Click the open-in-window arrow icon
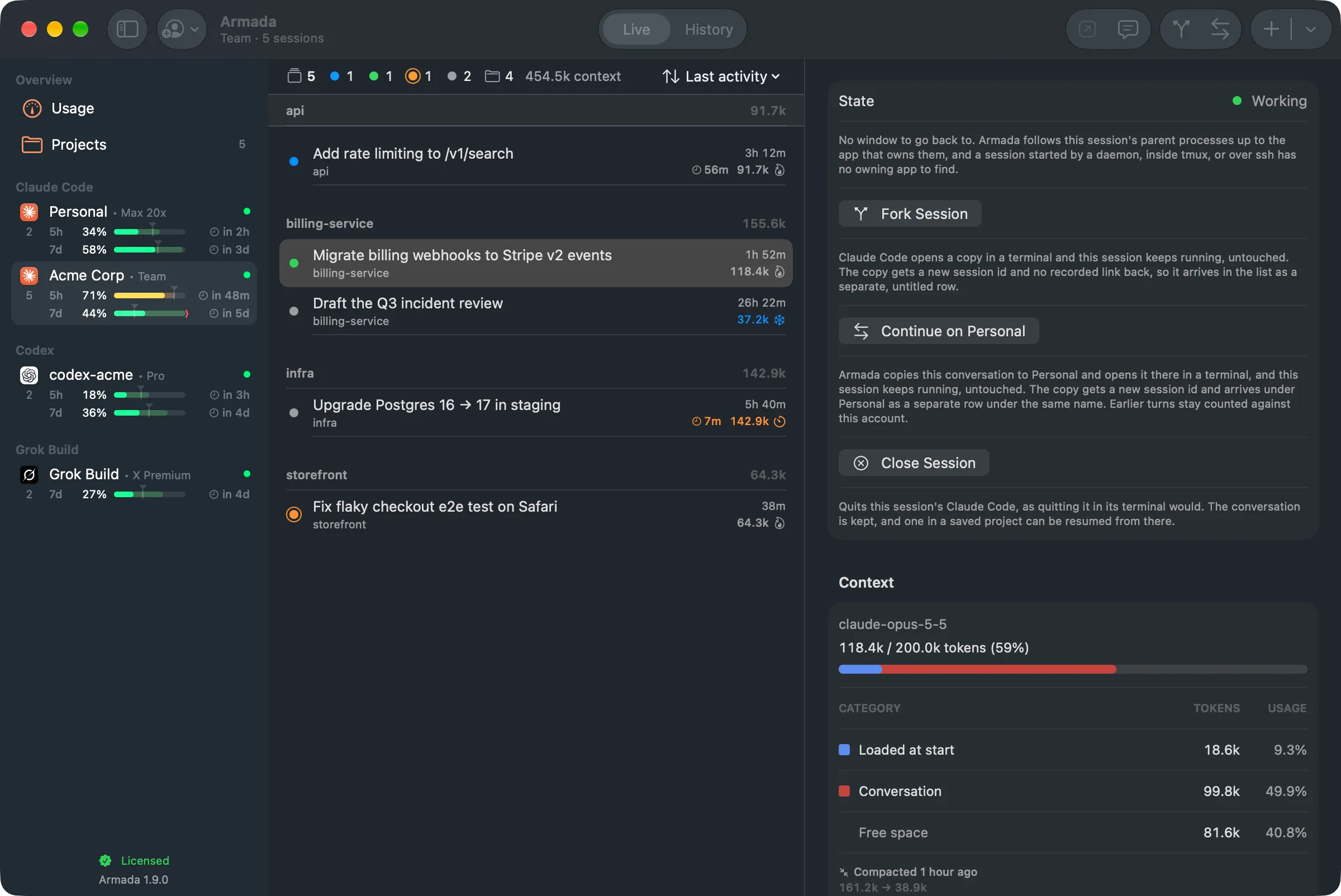Viewport: 1341px width, 896px height. pos(1087,29)
